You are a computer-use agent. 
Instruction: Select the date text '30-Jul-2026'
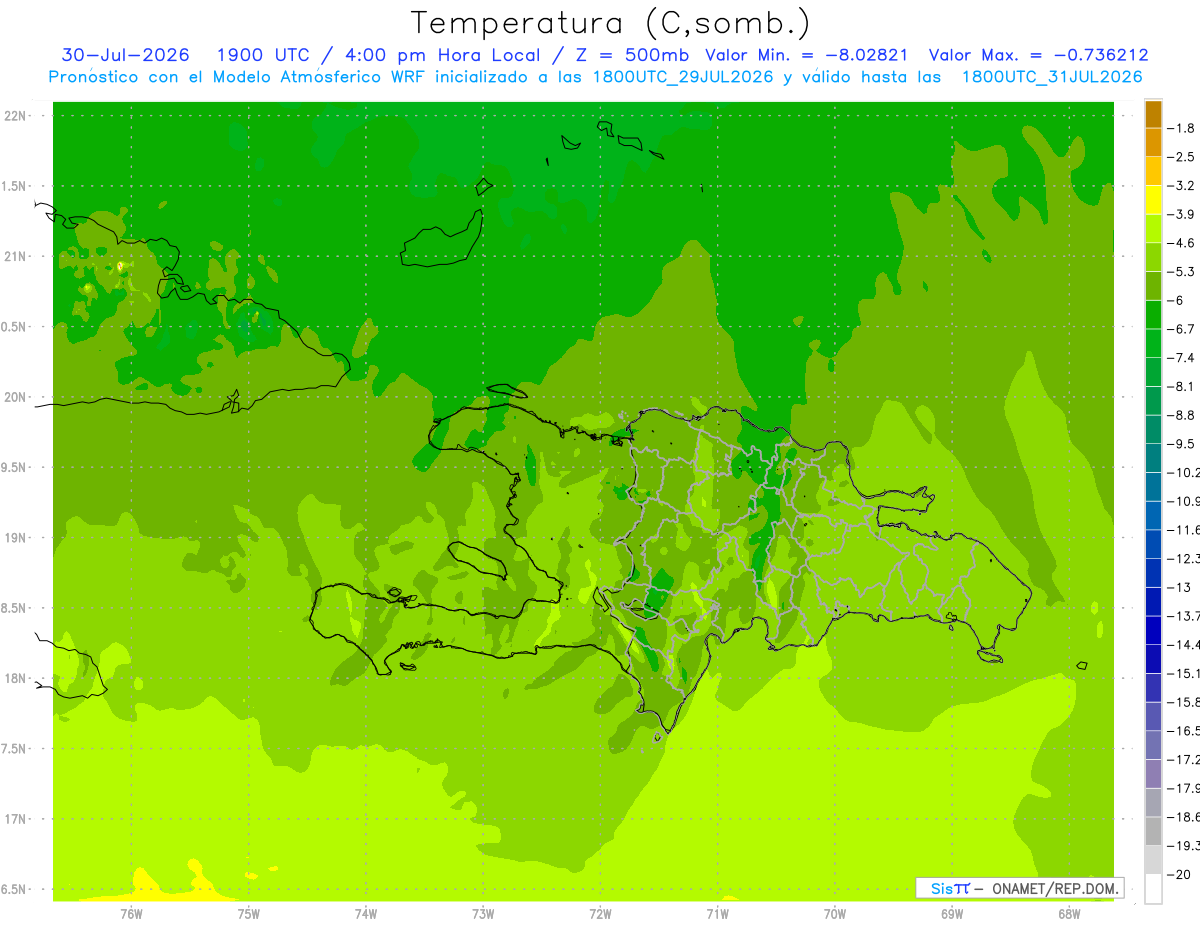tap(125, 55)
